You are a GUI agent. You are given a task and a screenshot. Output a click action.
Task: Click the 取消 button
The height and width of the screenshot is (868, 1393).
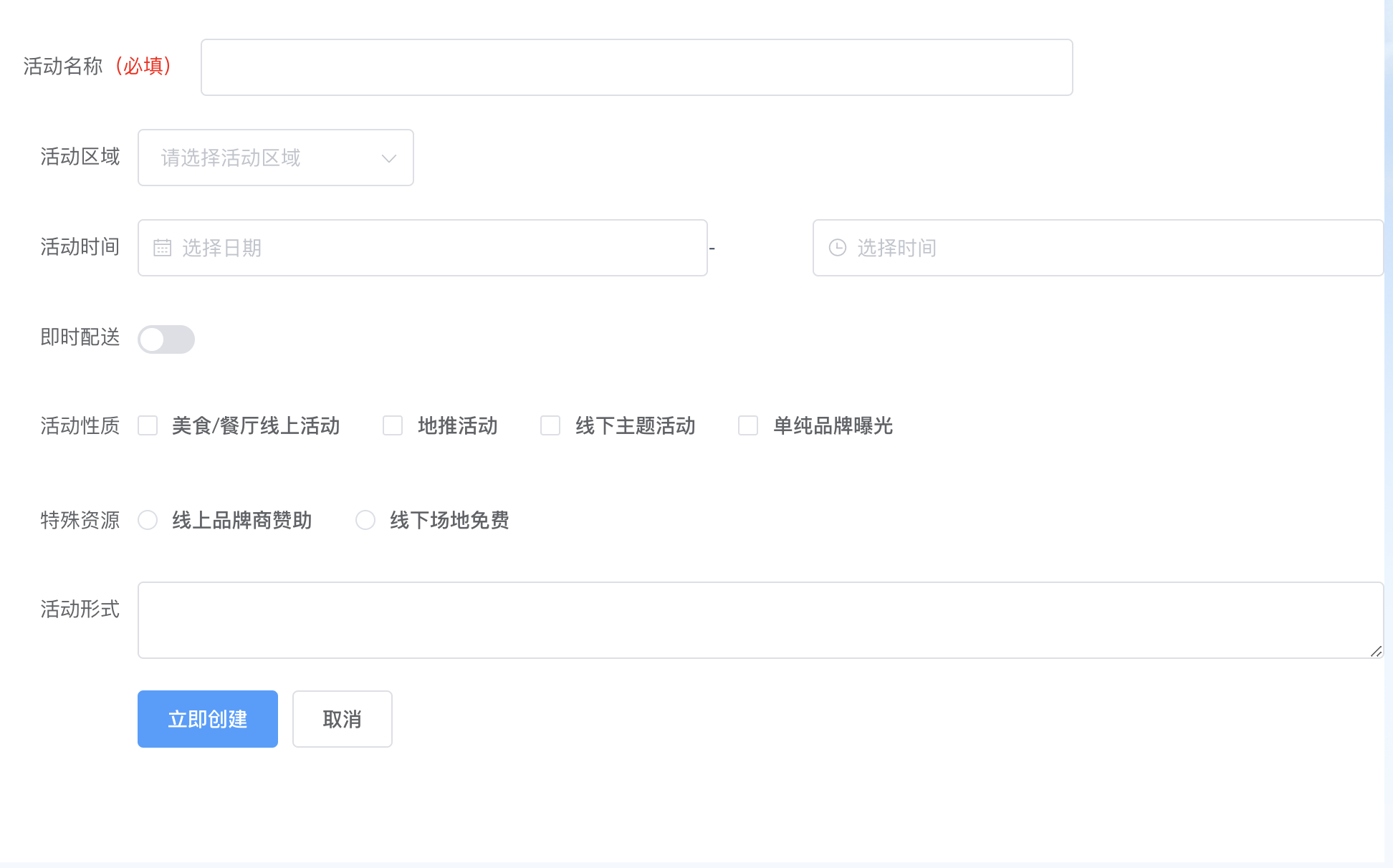coord(343,719)
